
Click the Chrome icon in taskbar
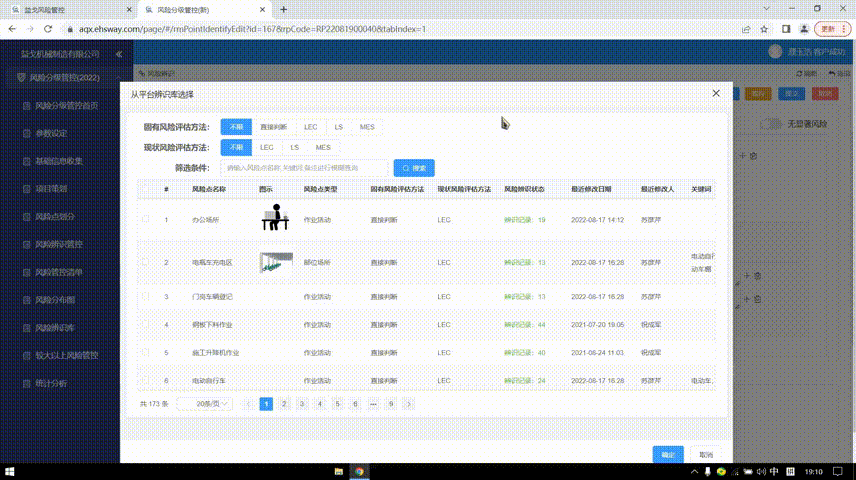pyautogui.click(x=359, y=471)
